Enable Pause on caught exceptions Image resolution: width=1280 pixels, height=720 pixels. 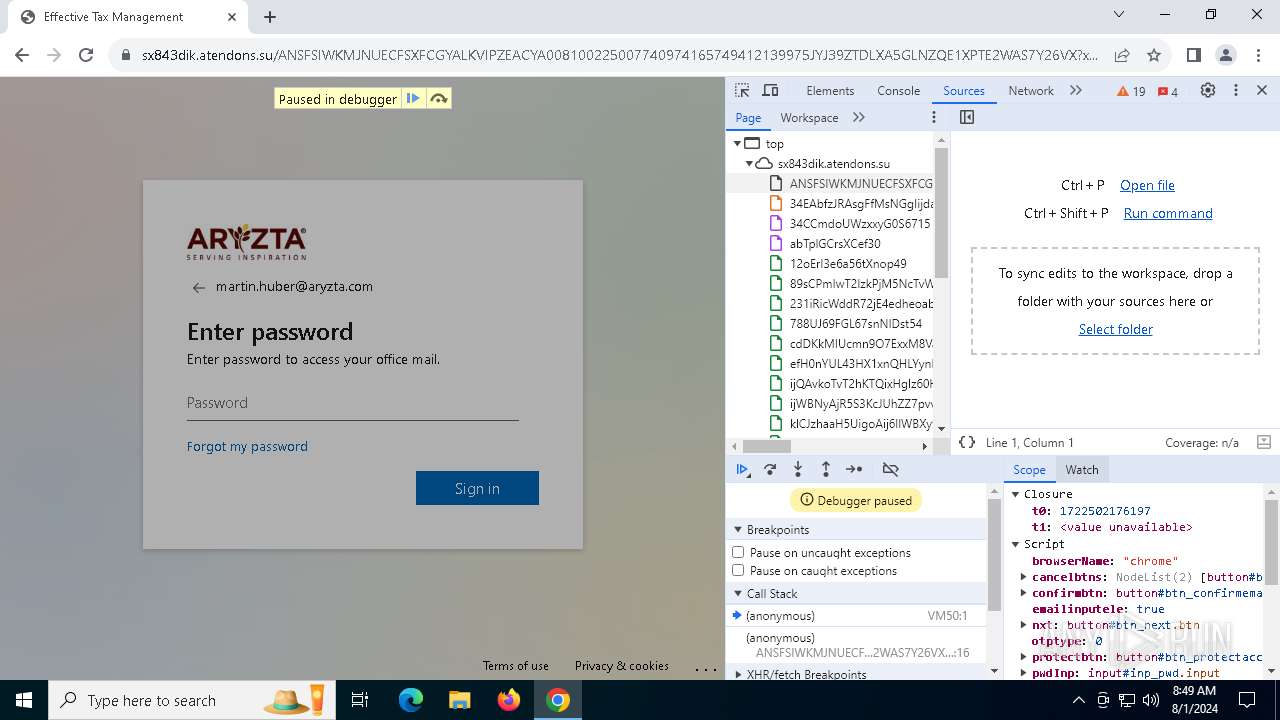click(x=738, y=570)
